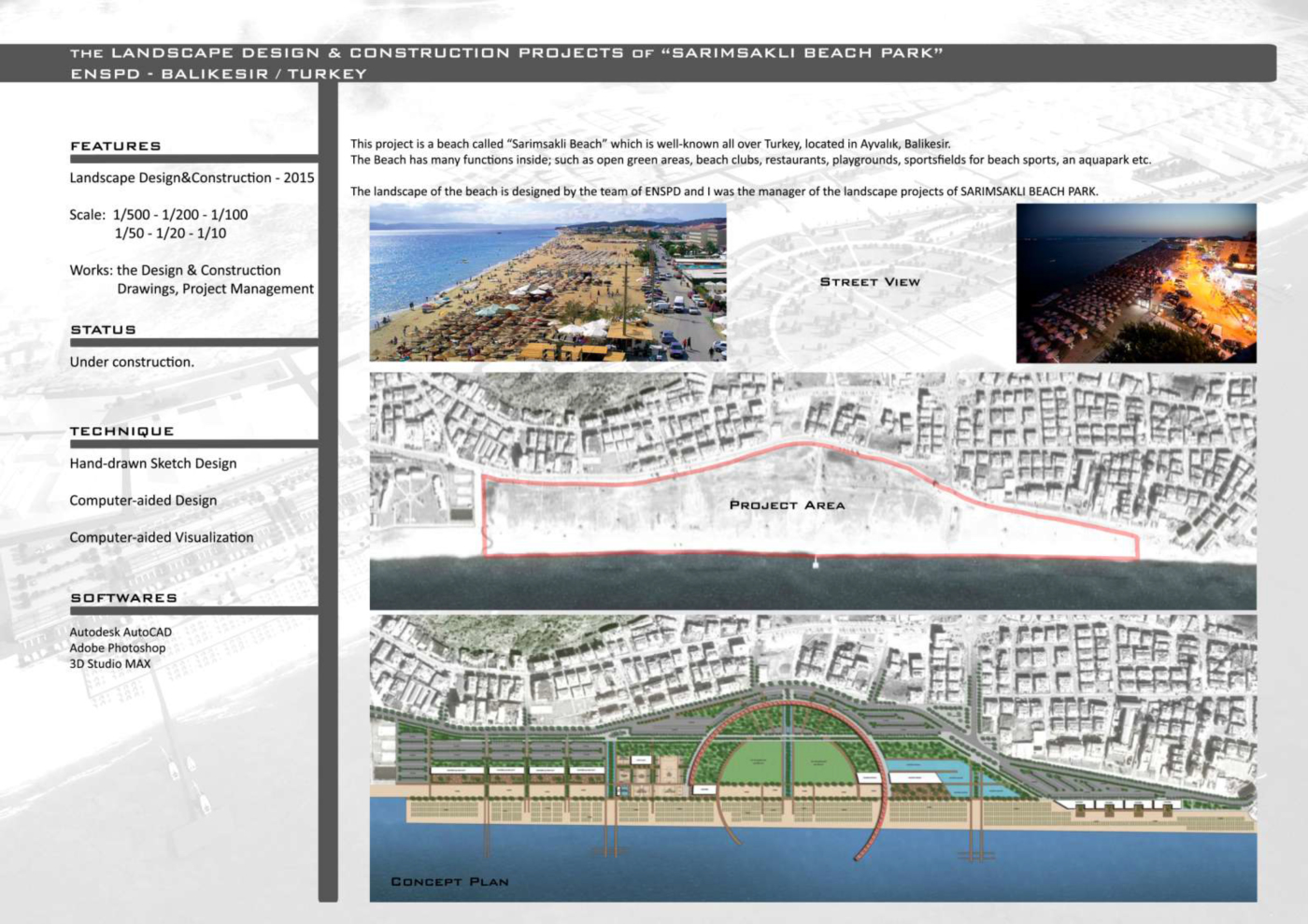The height and width of the screenshot is (924, 1308).
Task: Click the "Sarimsakli Beach Park" title banner
Action: click(506, 53)
